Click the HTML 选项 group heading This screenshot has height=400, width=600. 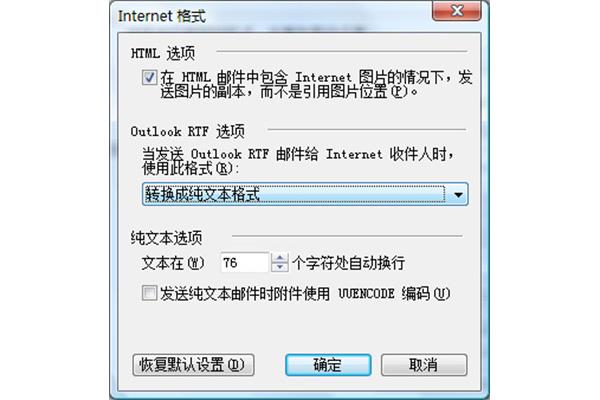pos(163,53)
